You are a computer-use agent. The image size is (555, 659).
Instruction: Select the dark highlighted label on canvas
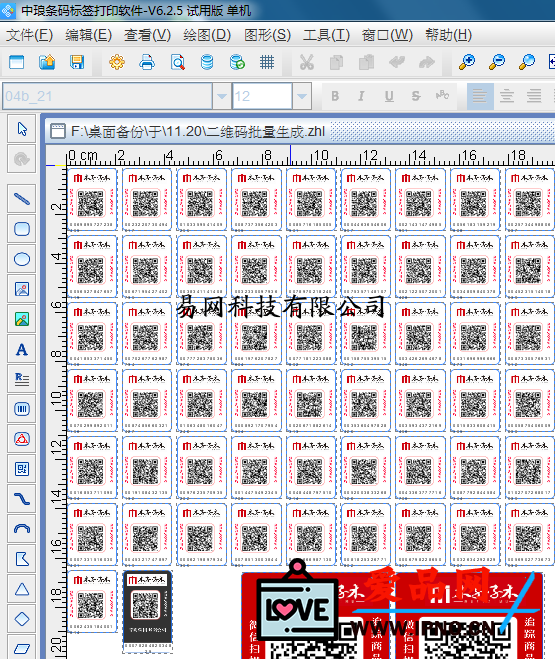click(147, 612)
